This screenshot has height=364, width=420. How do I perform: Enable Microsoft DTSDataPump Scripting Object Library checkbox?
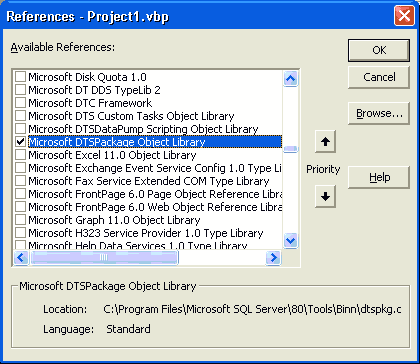(x=21, y=129)
